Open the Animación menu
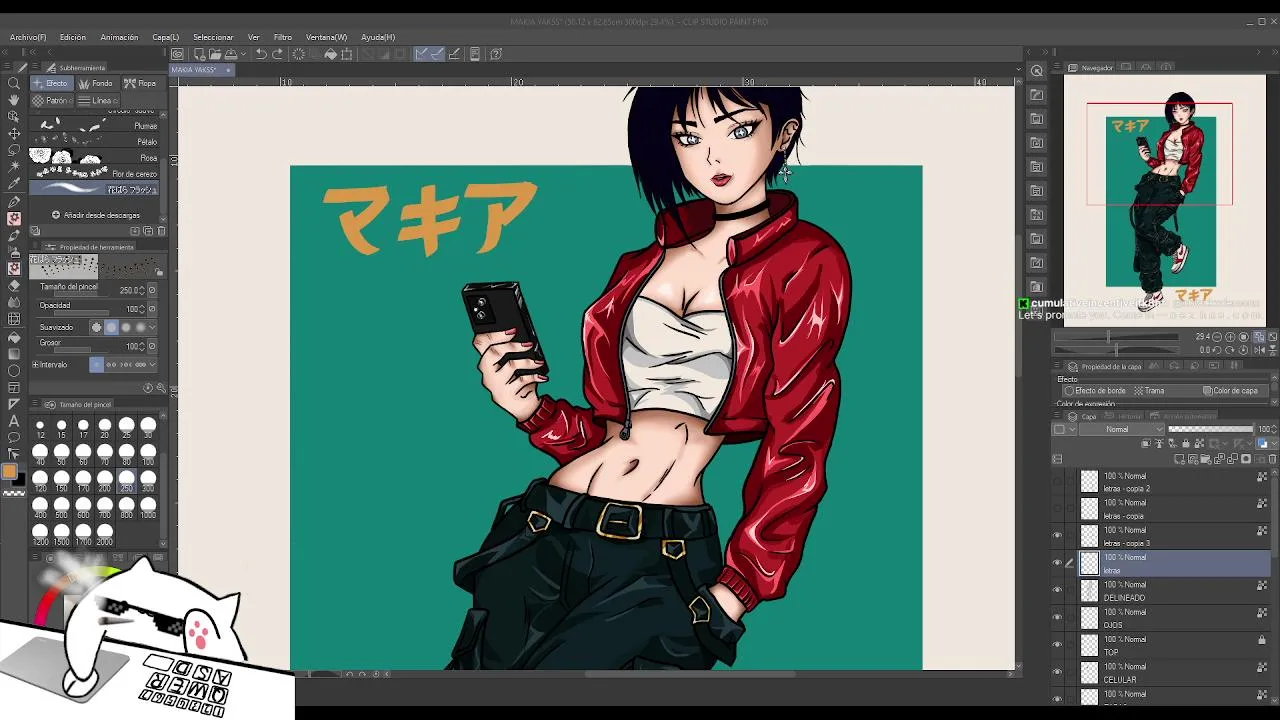Image resolution: width=1280 pixels, height=720 pixels. click(x=119, y=37)
